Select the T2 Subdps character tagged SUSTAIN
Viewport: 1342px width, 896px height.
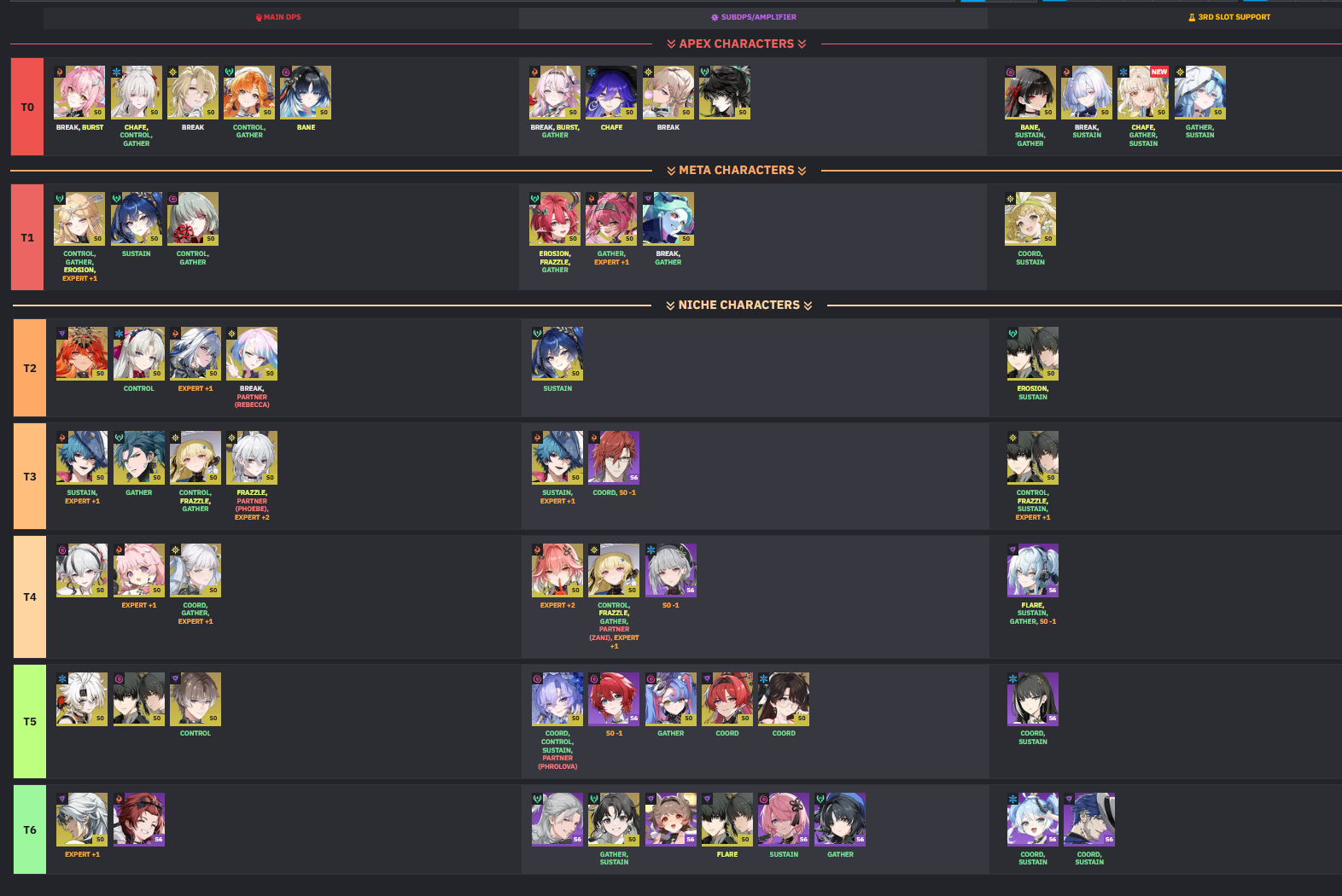[x=557, y=353]
